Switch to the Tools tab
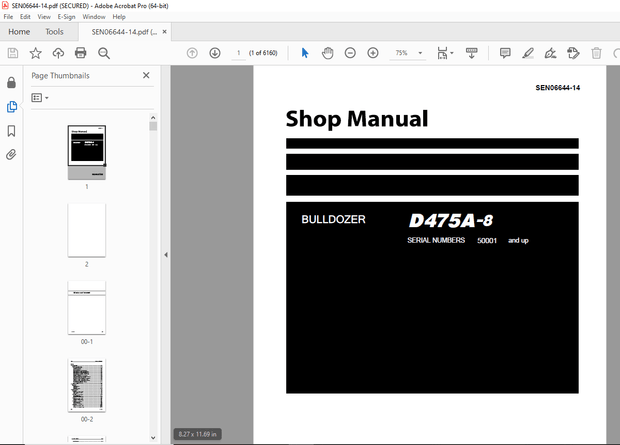This screenshot has width=620, height=445. pos(54,32)
